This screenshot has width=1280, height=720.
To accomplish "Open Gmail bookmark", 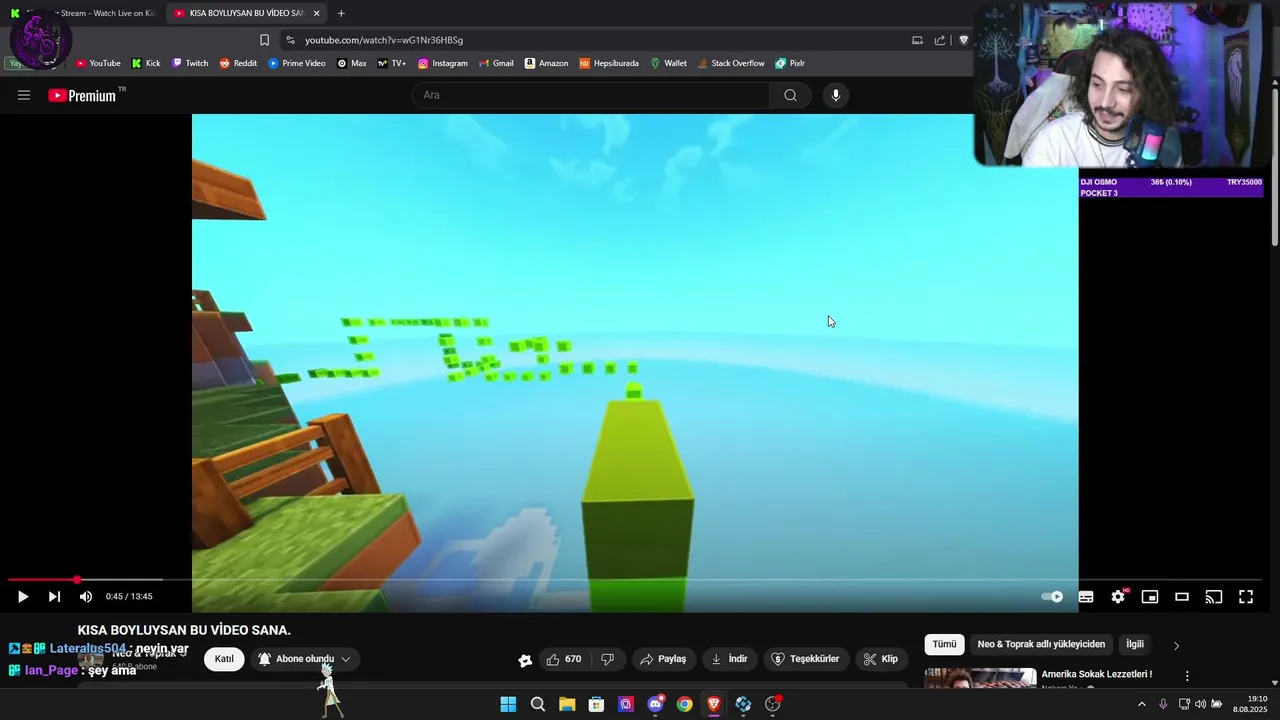I will pyautogui.click(x=496, y=63).
